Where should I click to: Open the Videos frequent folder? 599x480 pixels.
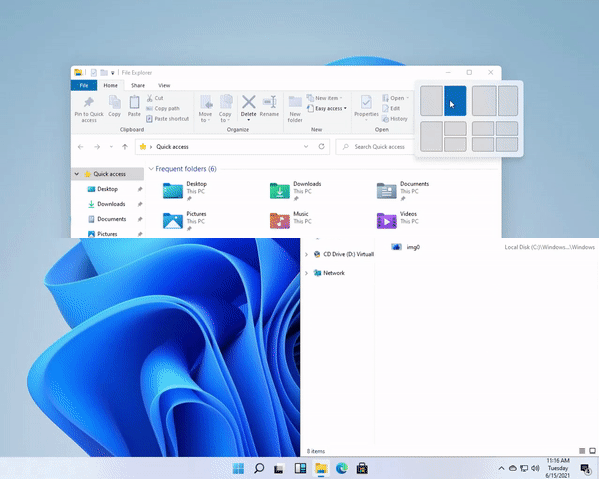pos(398,221)
